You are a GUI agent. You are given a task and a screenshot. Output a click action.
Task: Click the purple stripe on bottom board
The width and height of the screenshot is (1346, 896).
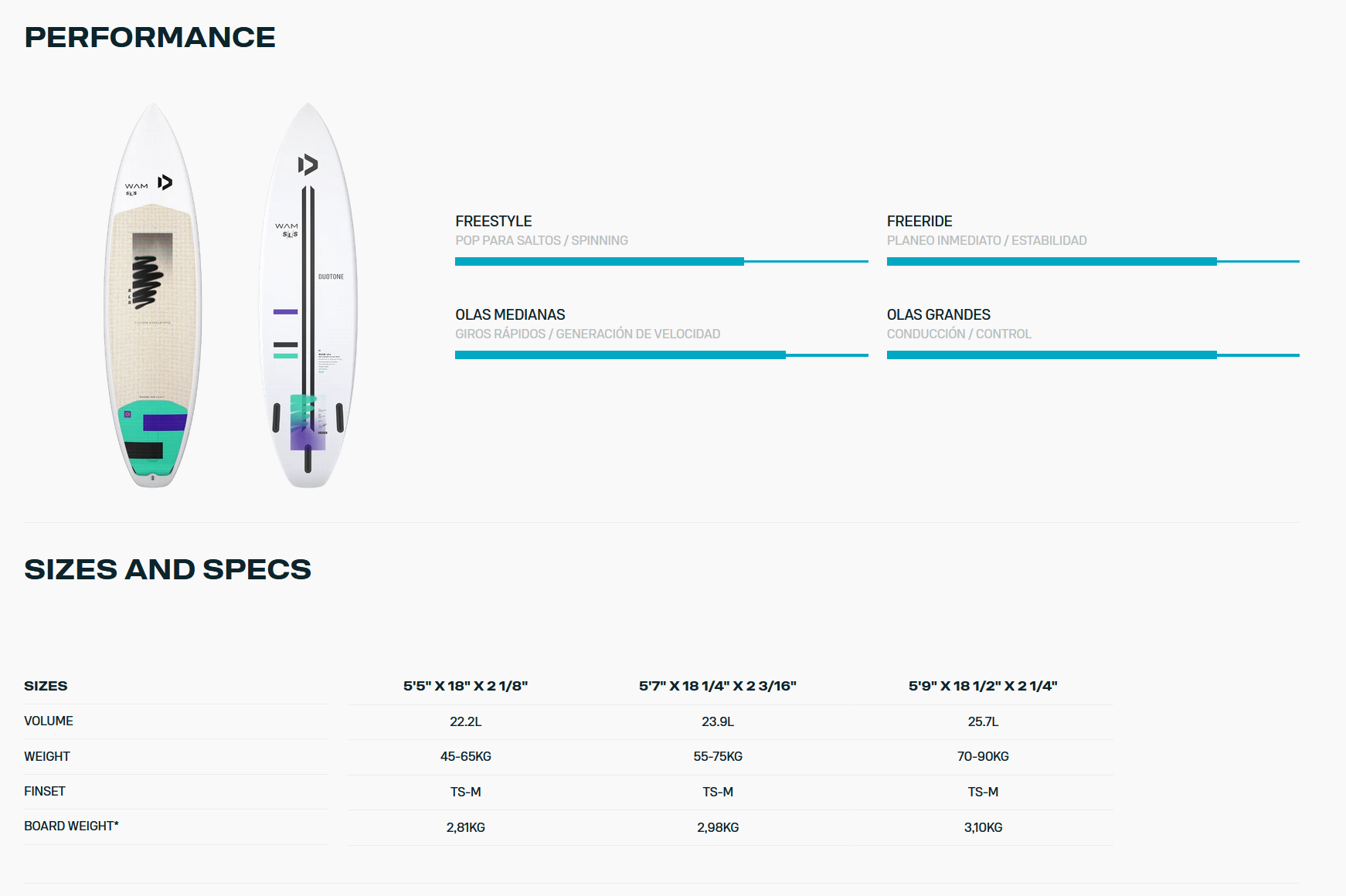click(286, 312)
